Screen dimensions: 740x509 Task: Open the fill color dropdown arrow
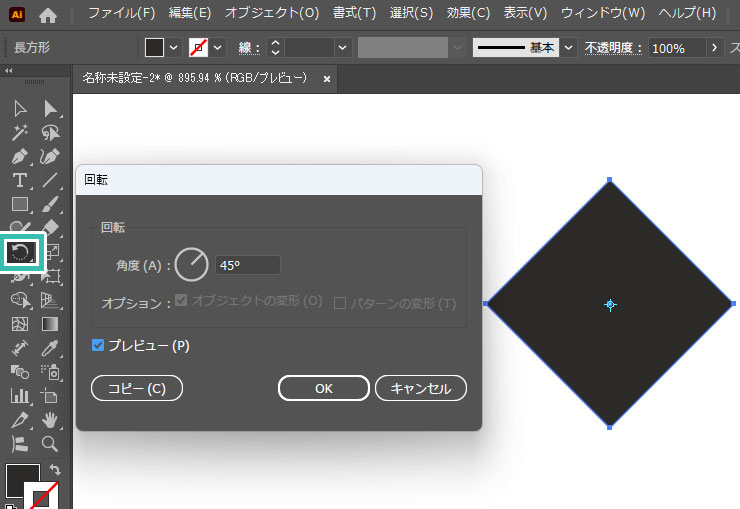[x=174, y=48]
